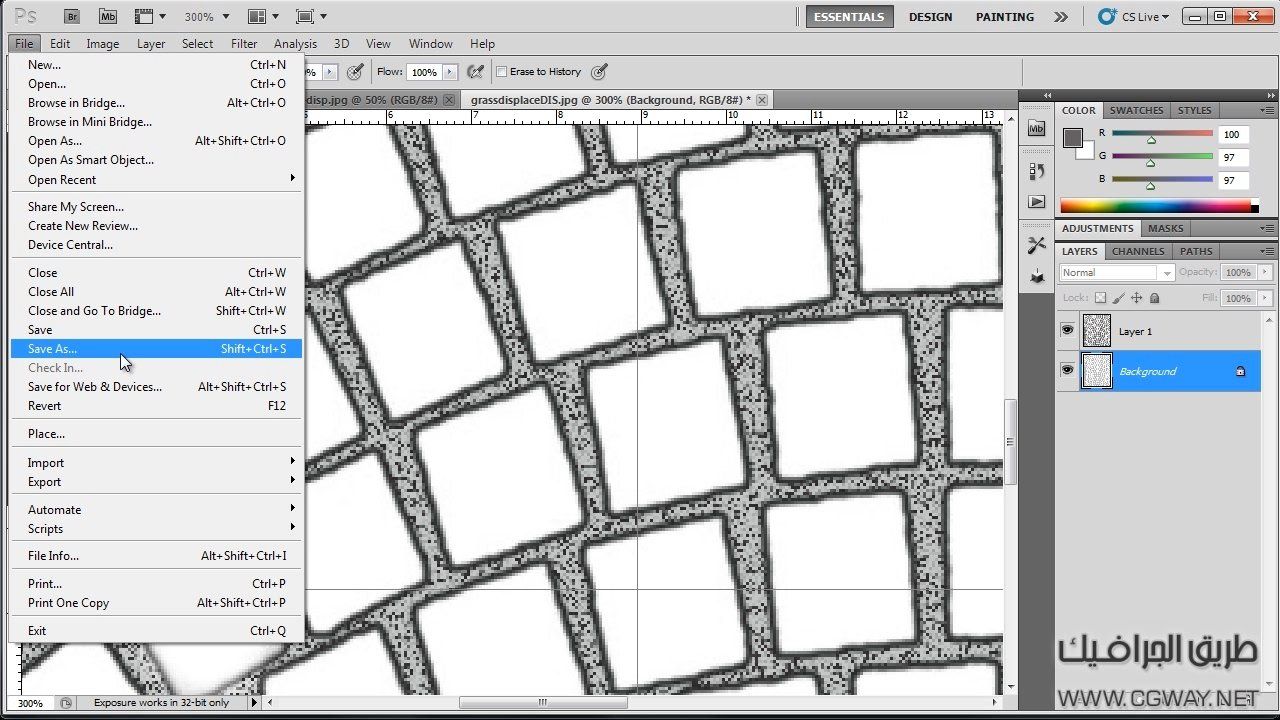Launch Adobe Bridge from the Br icon
The image size is (1280, 720).
pyautogui.click(x=73, y=17)
